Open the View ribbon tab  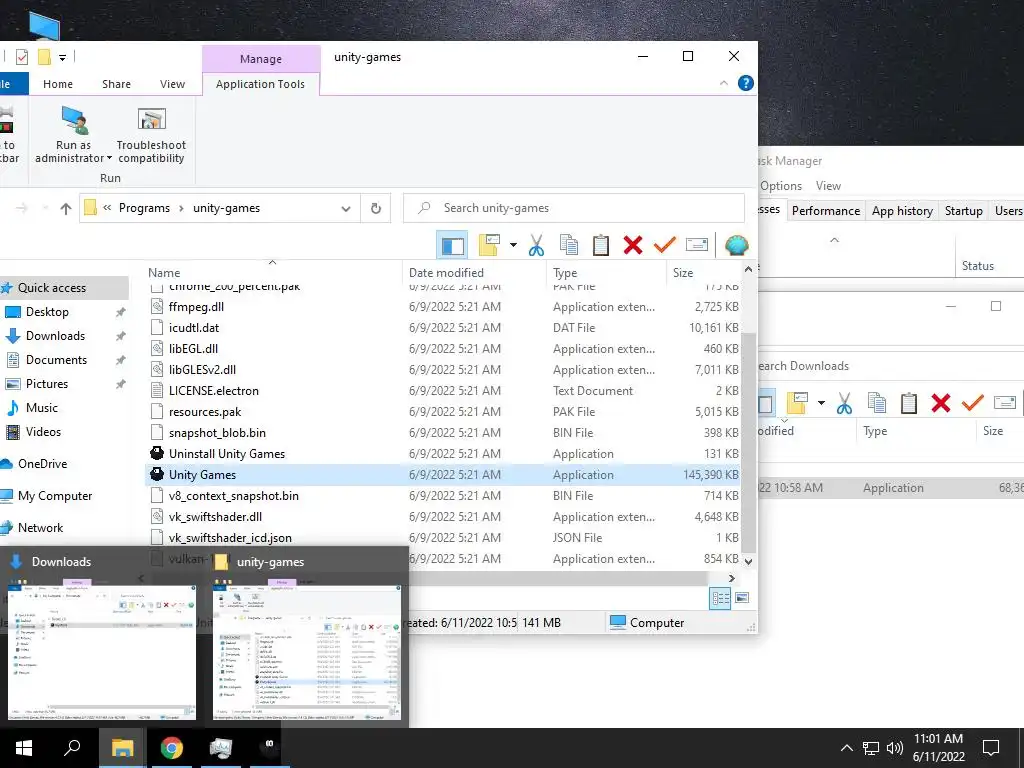(x=172, y=84)
